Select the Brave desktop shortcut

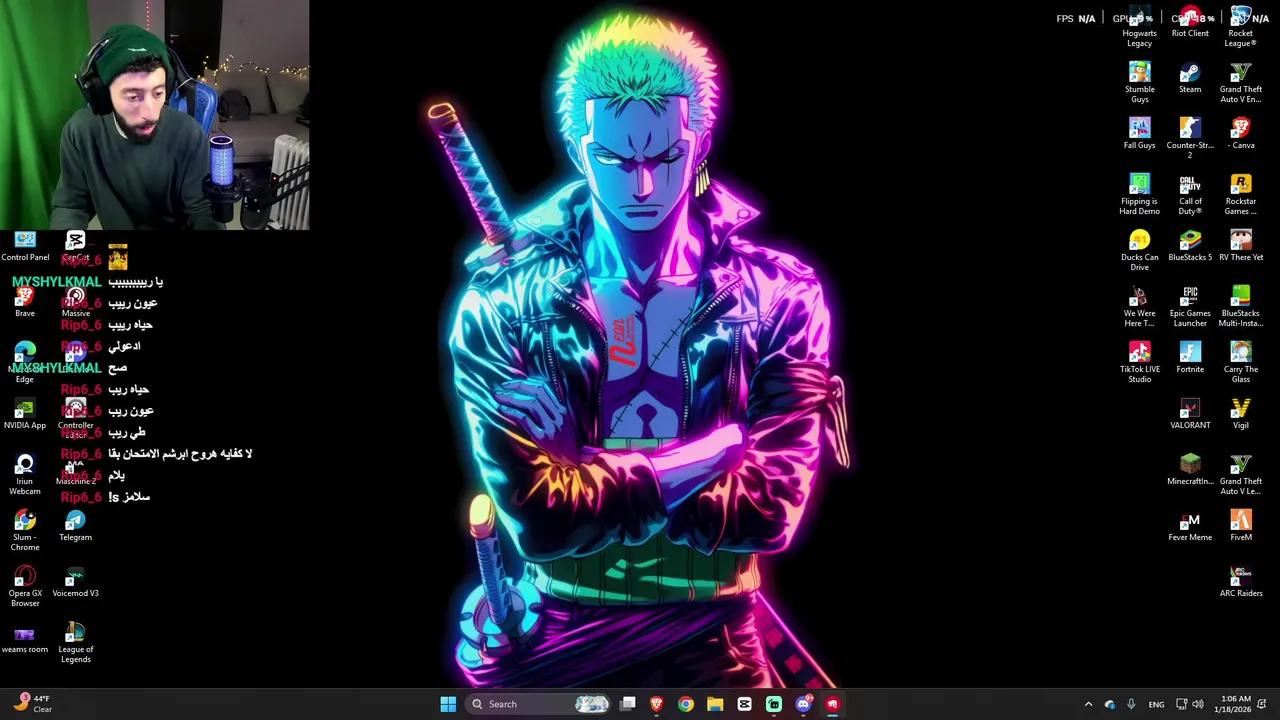click(25, 302)
